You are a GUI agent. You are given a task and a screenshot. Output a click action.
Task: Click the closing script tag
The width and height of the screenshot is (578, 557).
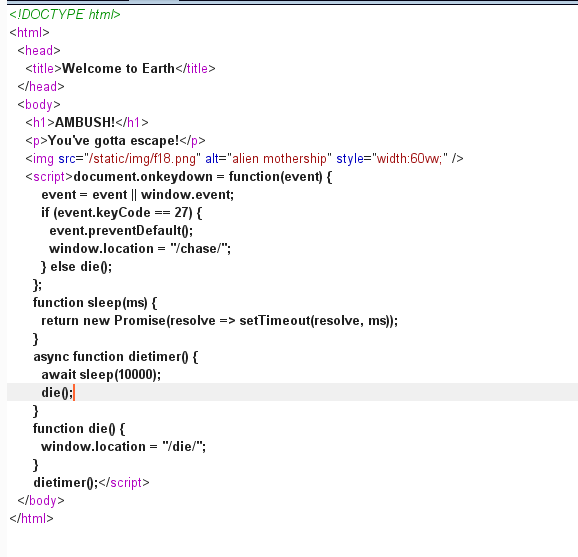click(x=124, y=483)
